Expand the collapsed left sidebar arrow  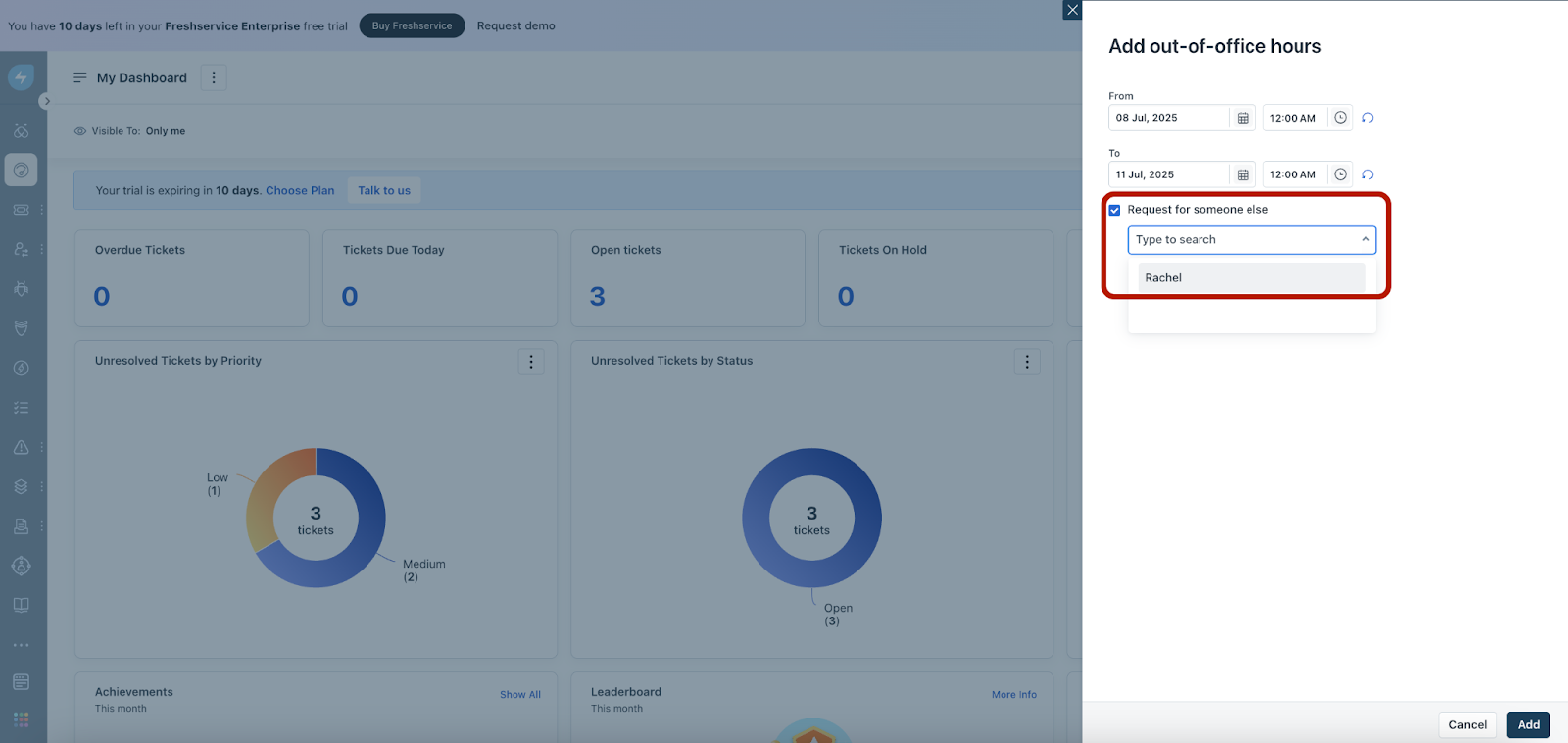point(45,101)
